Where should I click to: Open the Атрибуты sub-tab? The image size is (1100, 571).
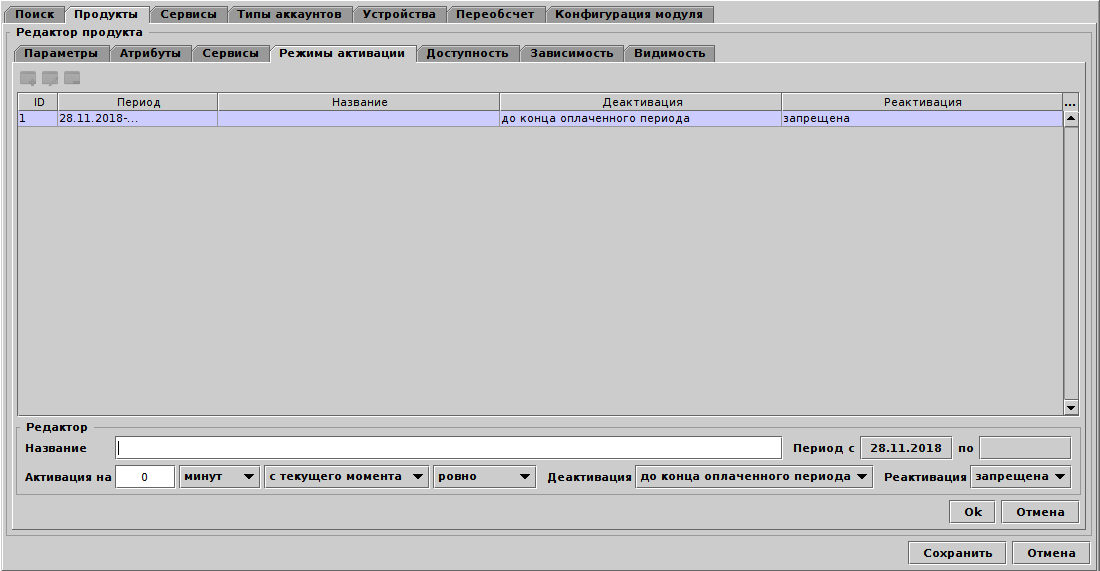click(150, 53)
